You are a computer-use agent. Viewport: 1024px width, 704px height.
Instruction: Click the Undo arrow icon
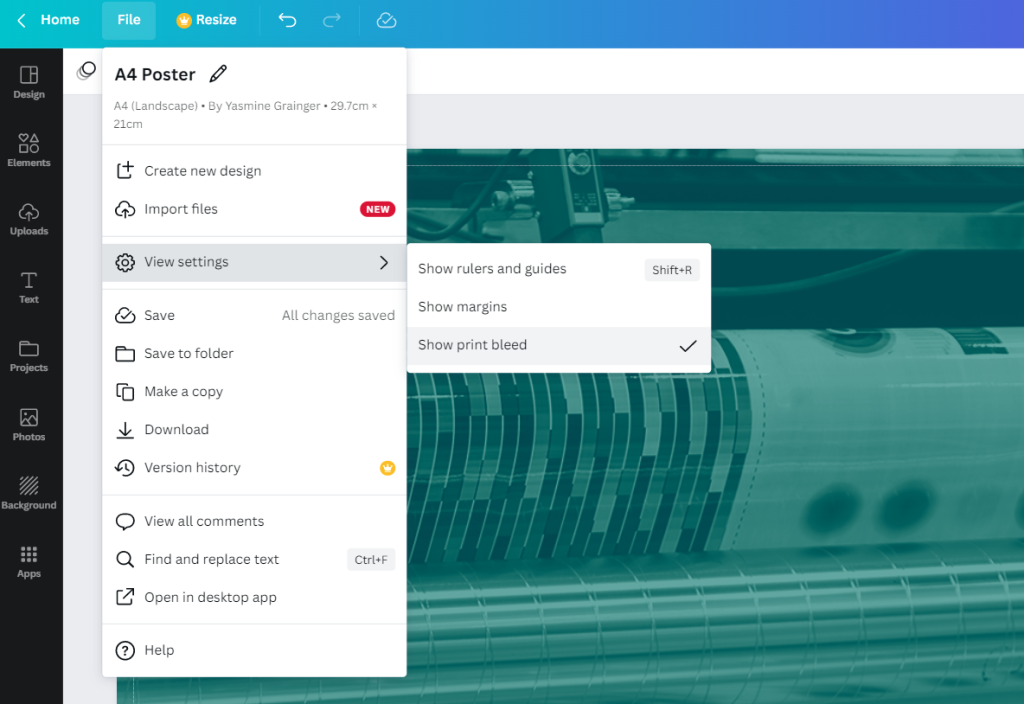[x=287, y=20]
